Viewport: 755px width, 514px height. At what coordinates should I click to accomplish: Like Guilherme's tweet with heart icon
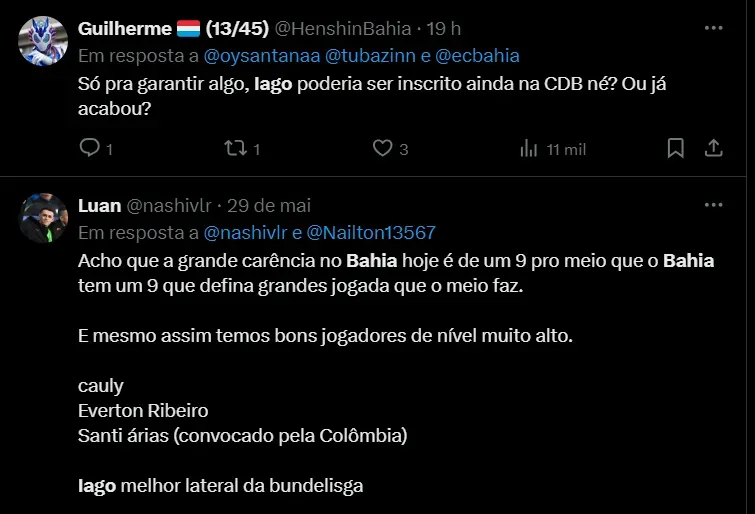[x=382, y=149]
